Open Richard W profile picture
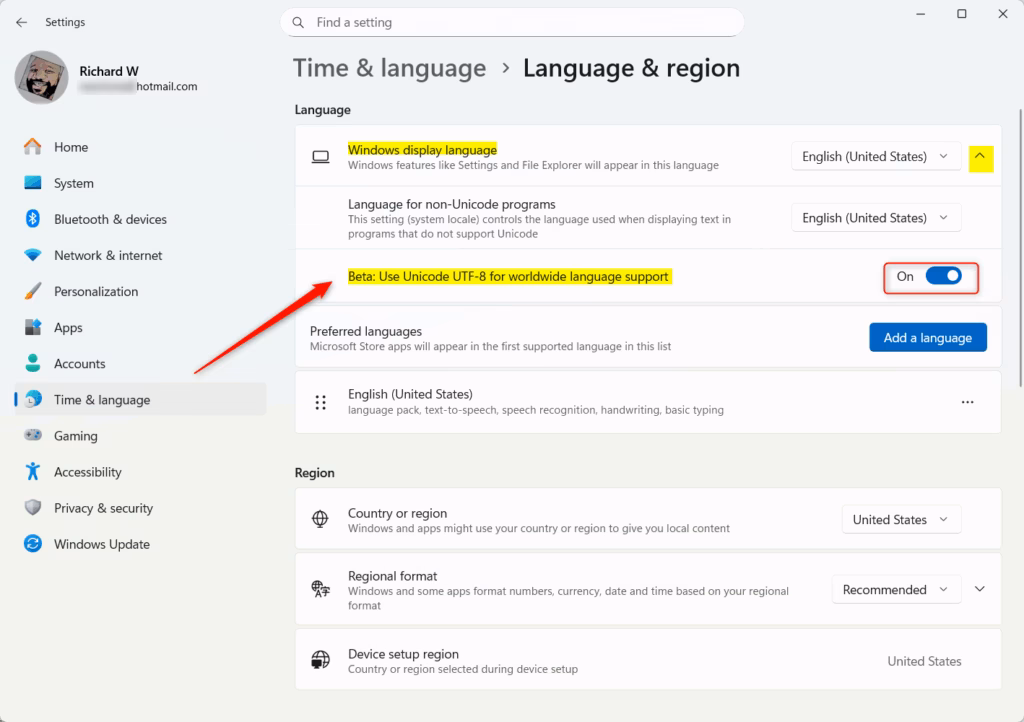 pos(42,78)
